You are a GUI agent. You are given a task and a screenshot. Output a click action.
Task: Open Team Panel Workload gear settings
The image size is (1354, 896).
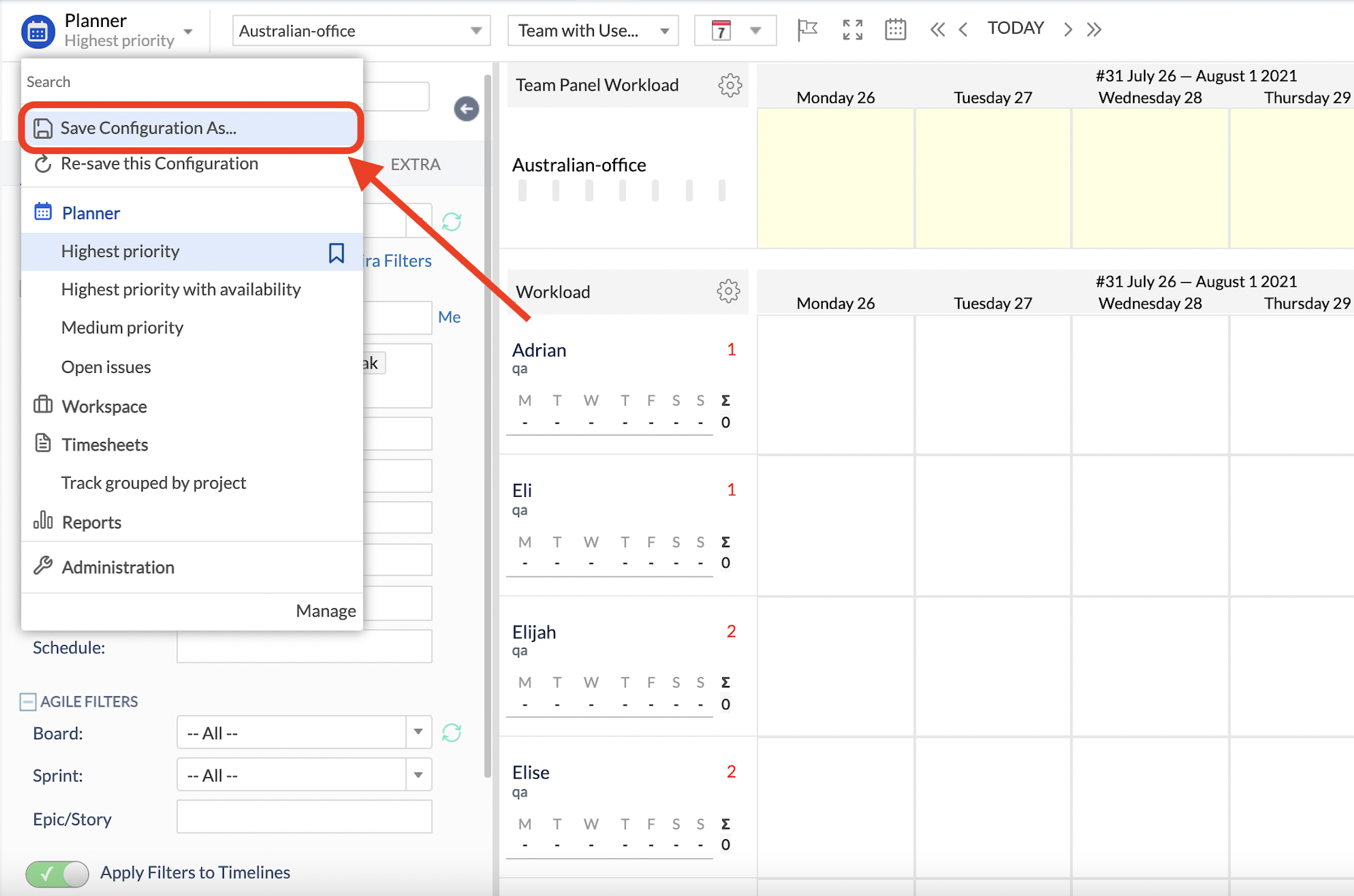[x=730, y=85]
